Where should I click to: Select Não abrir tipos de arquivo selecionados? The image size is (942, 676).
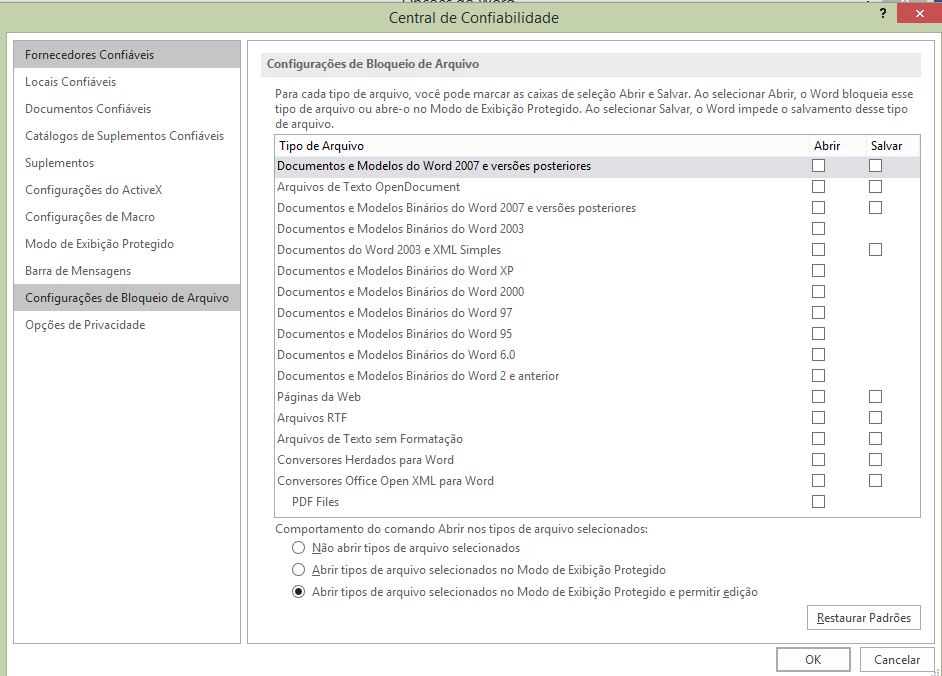point(299,548)
